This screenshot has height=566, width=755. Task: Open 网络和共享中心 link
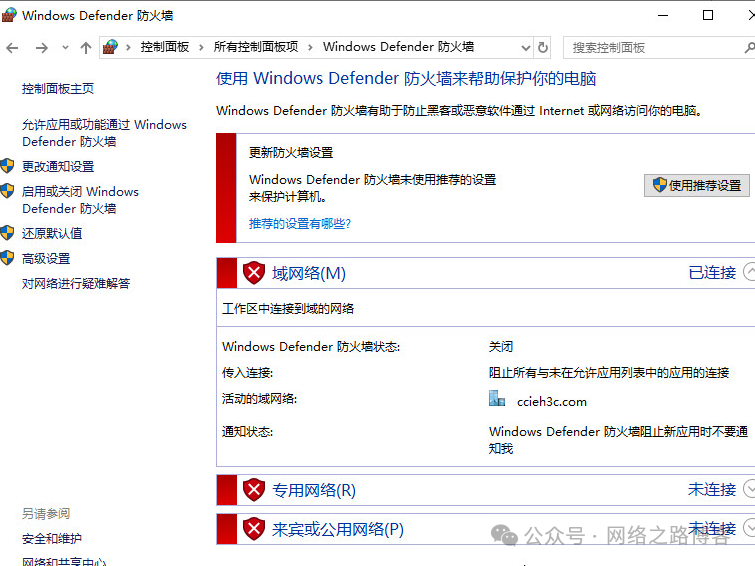(64, 562)
